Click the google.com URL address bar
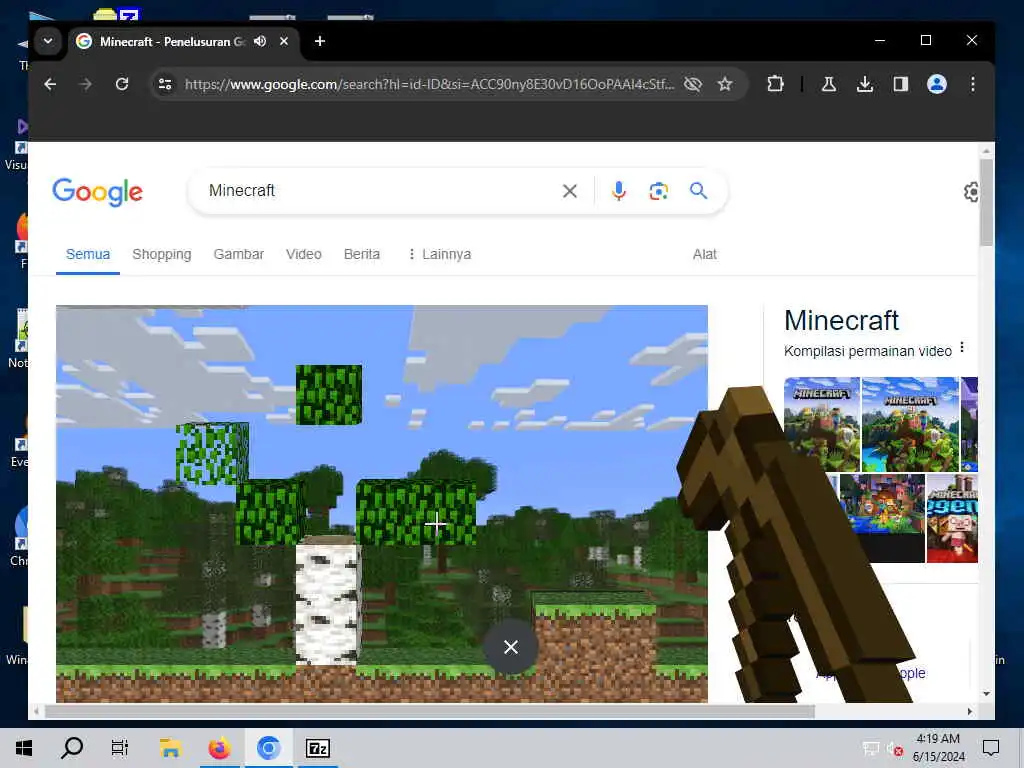Viewport: 1024px width, 768px height. coord(429,84)
